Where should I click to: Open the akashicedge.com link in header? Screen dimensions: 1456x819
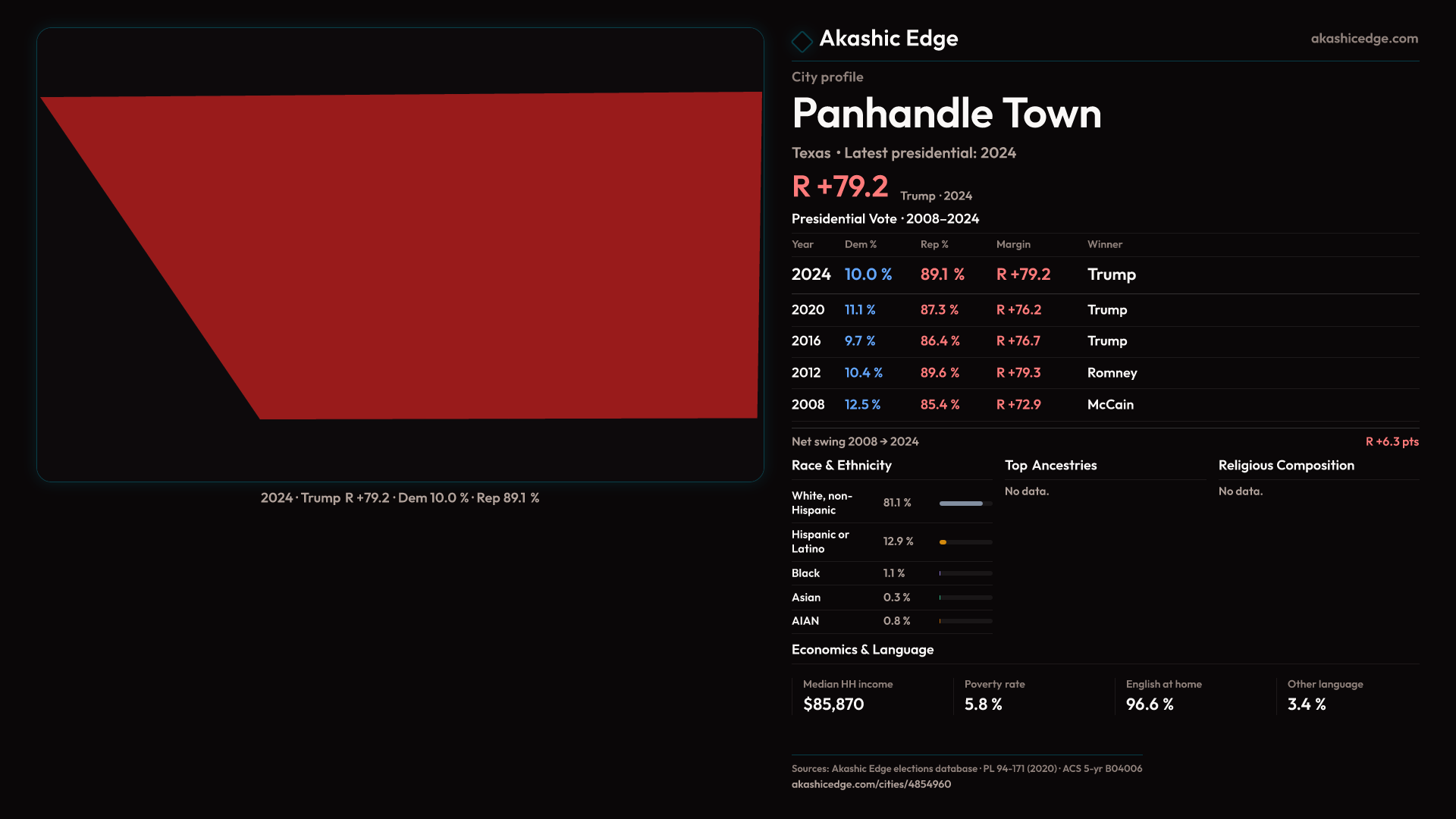(1363, 39)
